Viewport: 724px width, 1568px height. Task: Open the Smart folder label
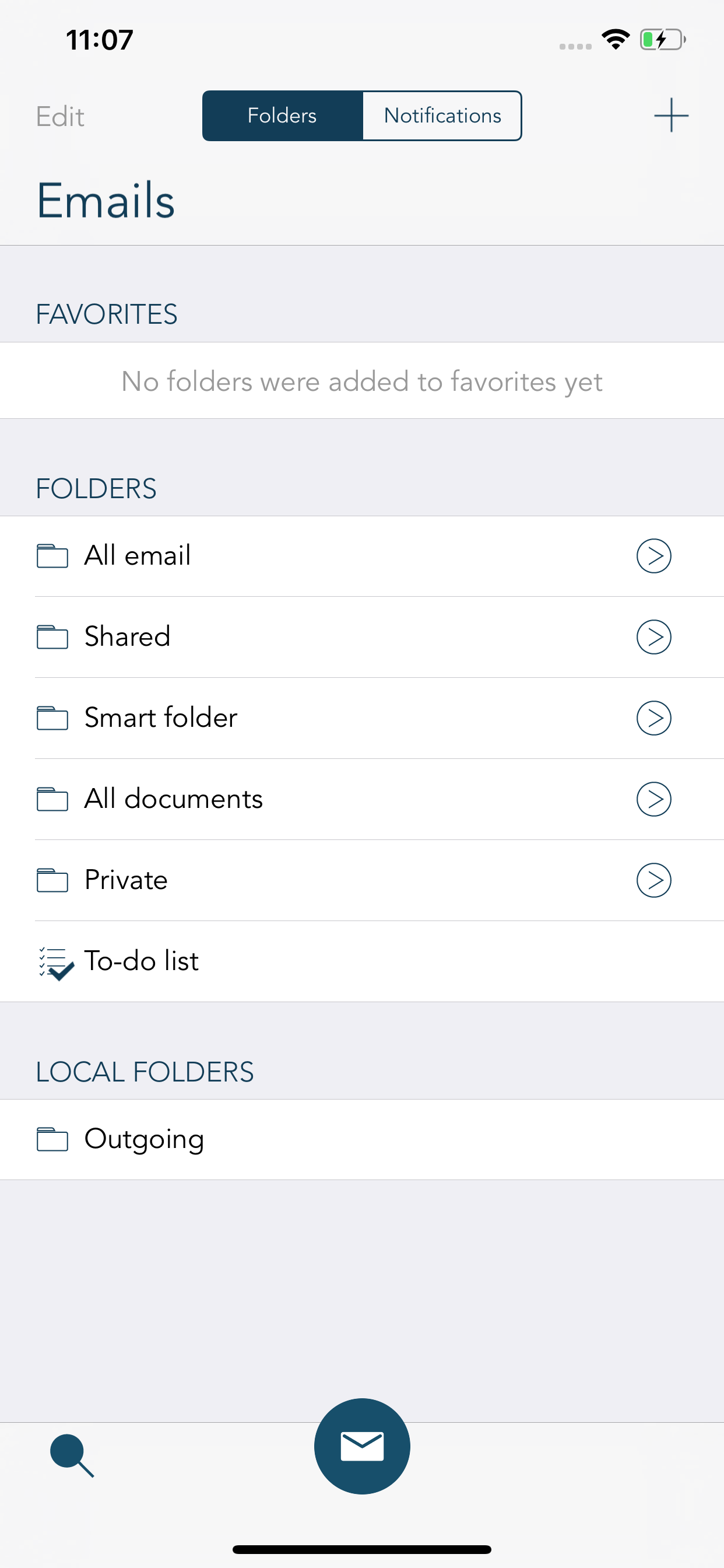point(161,717)
